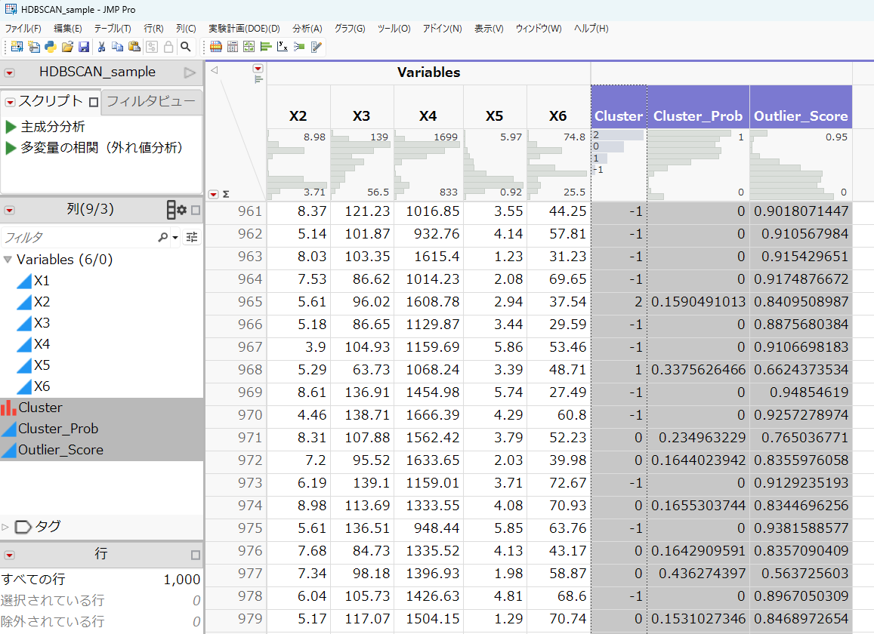The image size is (874, 634).
Task: Click the Outlier_Score histogram thumbnail
Action: click(x=800, y=165)
